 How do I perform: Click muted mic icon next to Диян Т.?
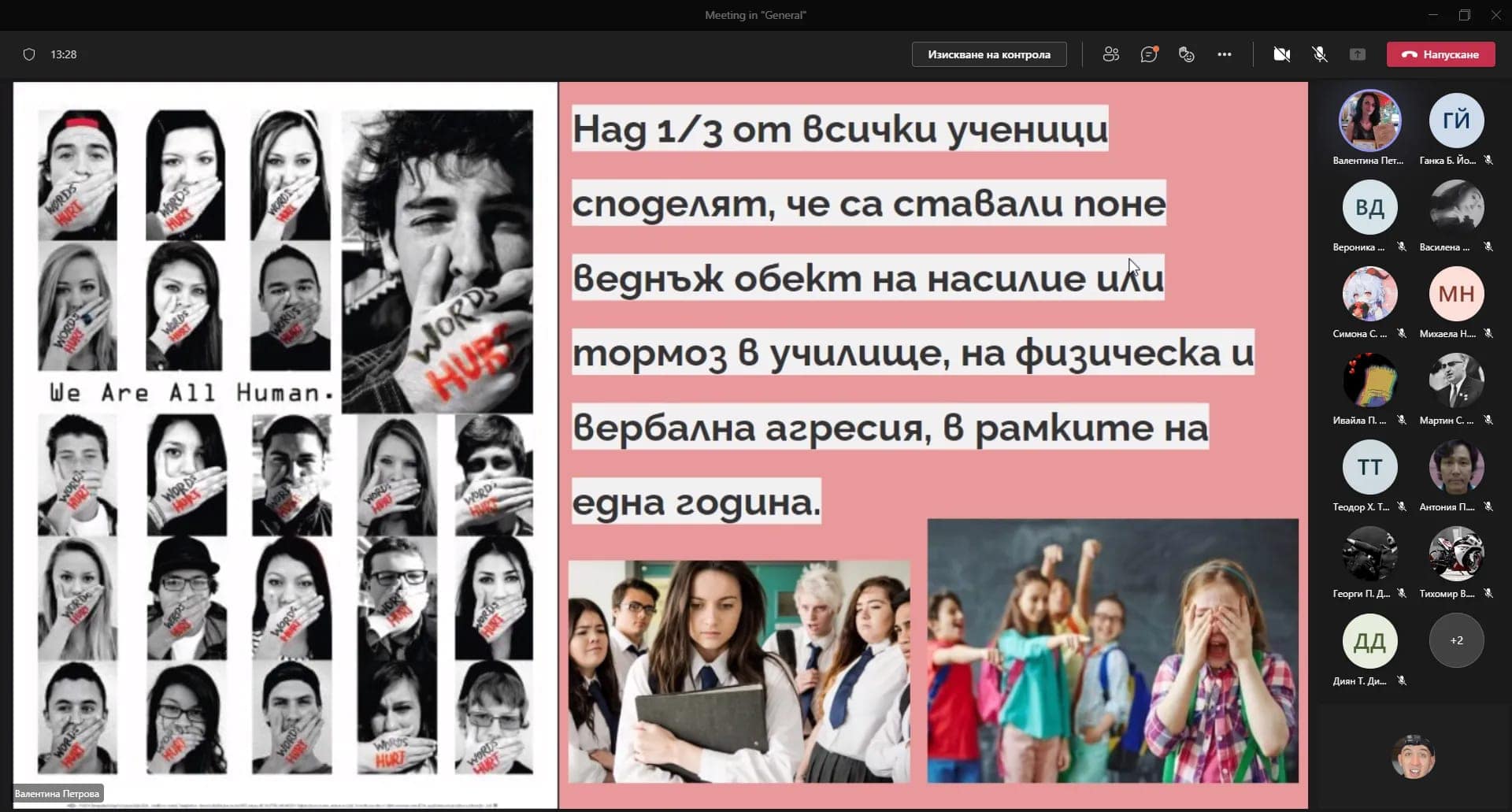tap(1402, 681)
